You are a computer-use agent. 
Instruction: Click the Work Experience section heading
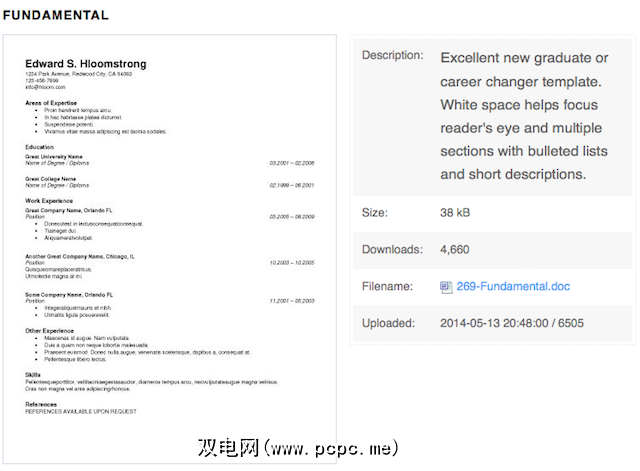click(x=50, y=200)
